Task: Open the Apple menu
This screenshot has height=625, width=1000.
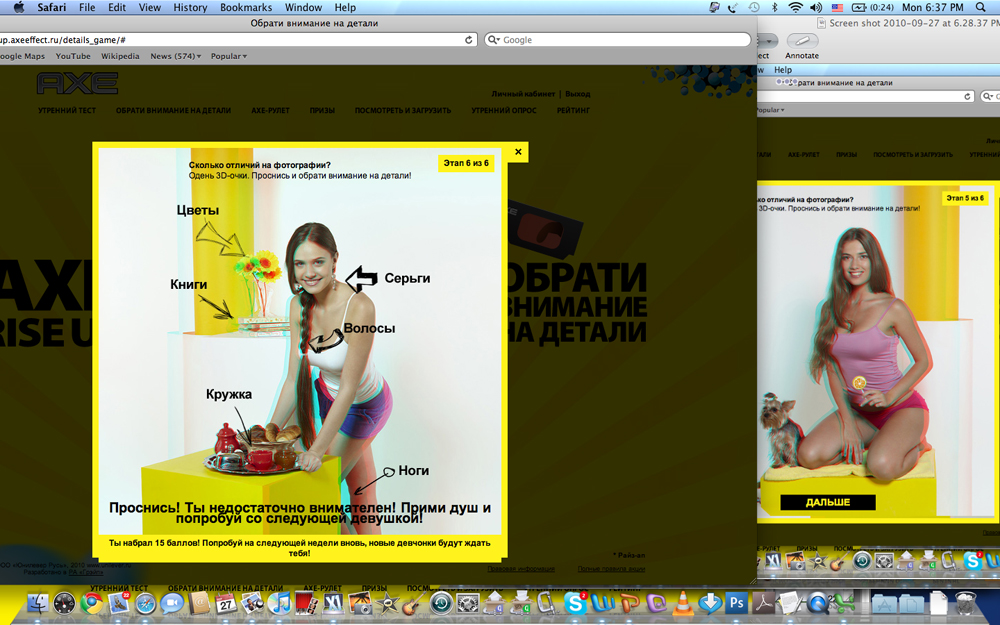Action: click(18, 7)
